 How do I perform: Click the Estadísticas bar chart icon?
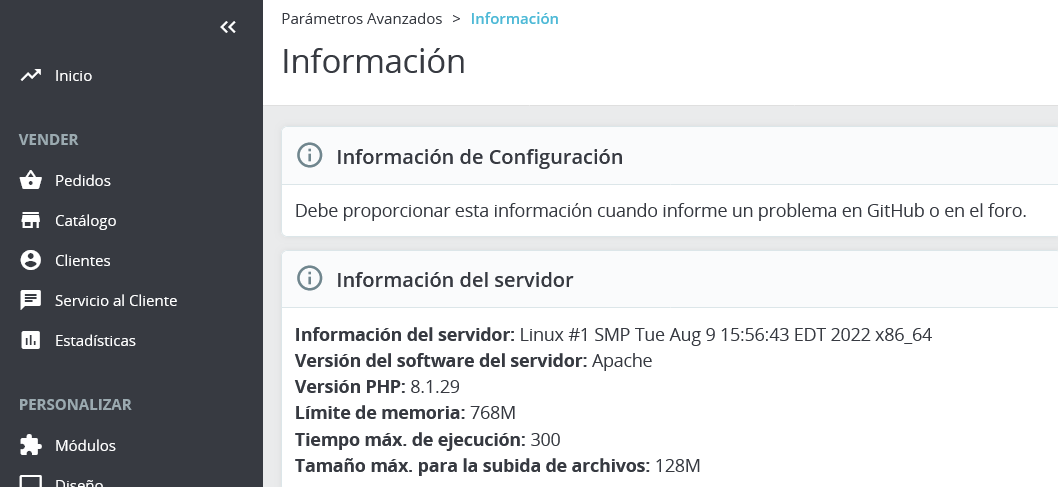pos(31,341)
